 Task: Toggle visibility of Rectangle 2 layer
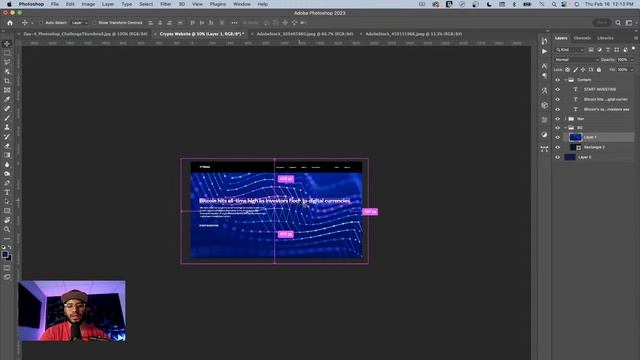(558, 147)
